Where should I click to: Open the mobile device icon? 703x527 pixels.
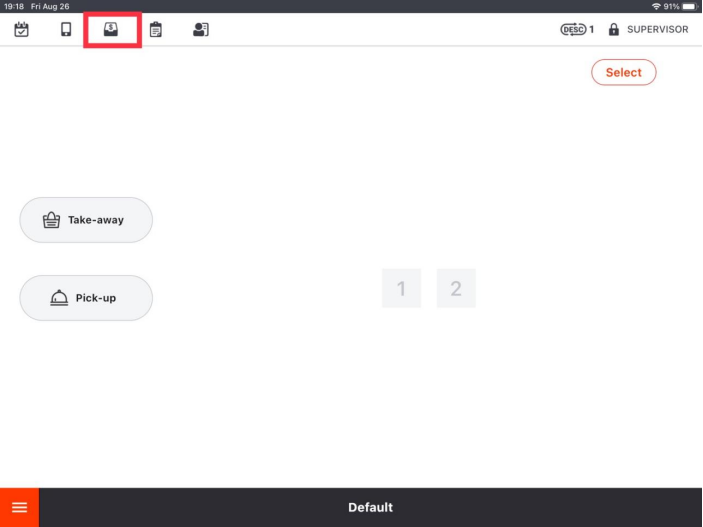(66, 30)
